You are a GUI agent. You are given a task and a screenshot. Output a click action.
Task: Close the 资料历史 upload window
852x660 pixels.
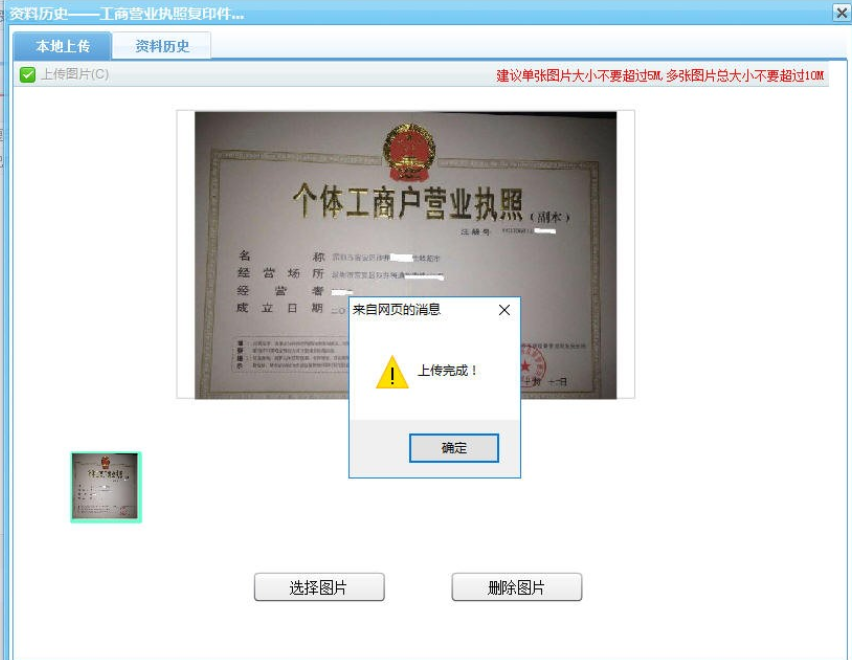coord(841,11)
